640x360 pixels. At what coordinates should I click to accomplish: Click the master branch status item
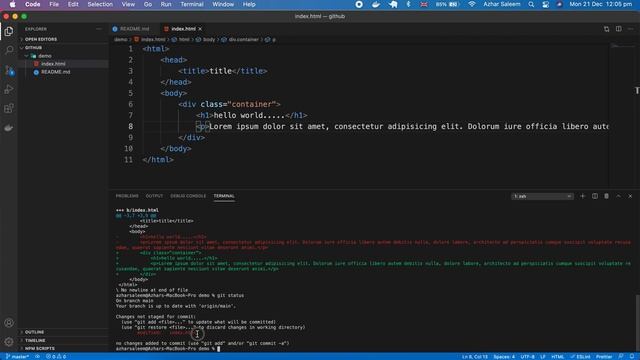[x=17, y=356]
